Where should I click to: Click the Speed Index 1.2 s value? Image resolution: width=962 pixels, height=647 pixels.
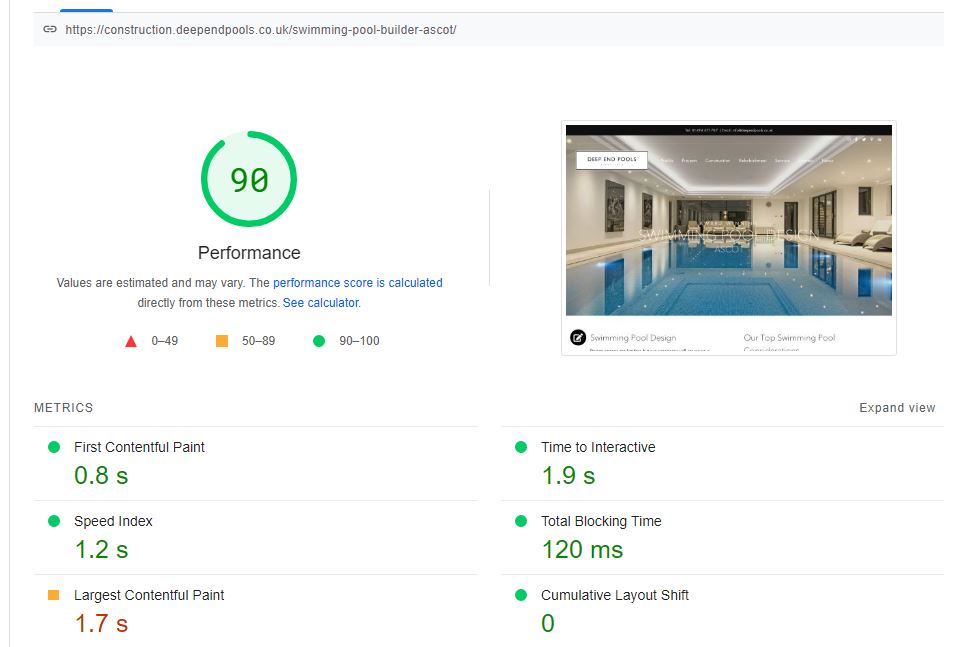tap(101, 550)
